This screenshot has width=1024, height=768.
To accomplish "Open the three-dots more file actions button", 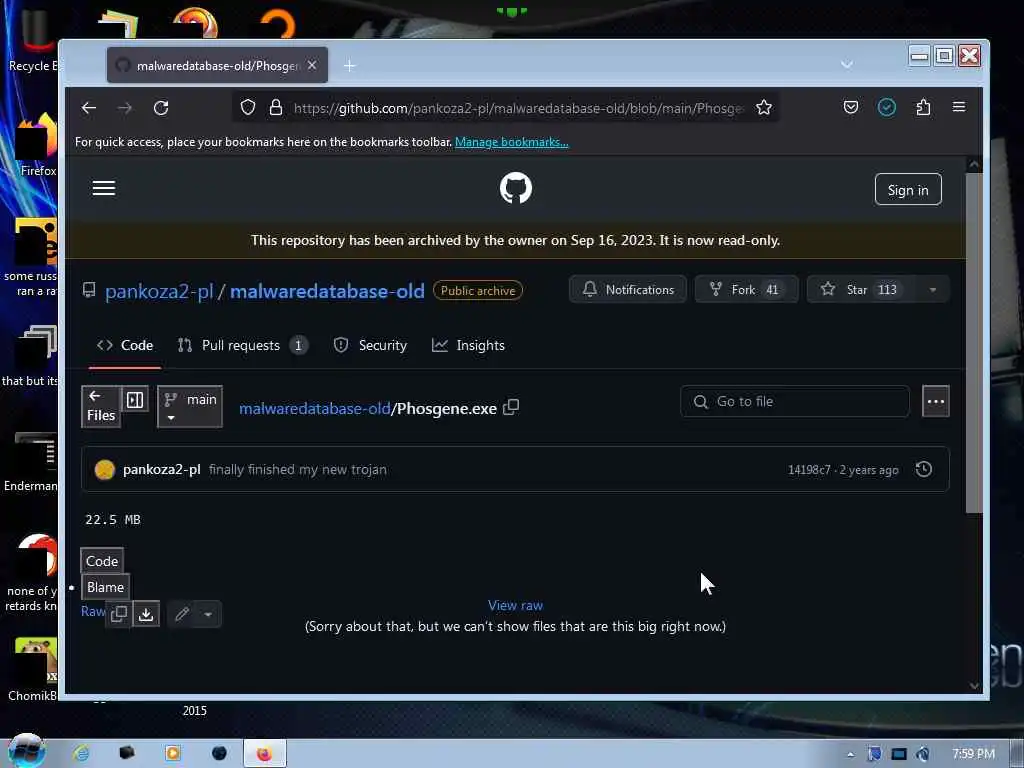I will pos(935,401).
